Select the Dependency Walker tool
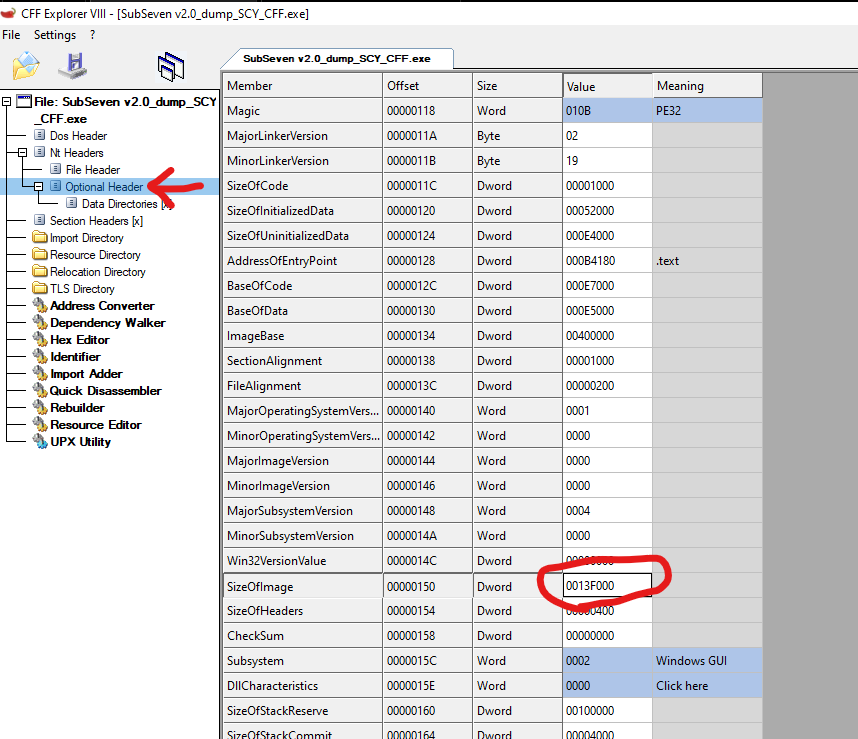The height and width of the screenshot is (739, 858). click(107, 323)
